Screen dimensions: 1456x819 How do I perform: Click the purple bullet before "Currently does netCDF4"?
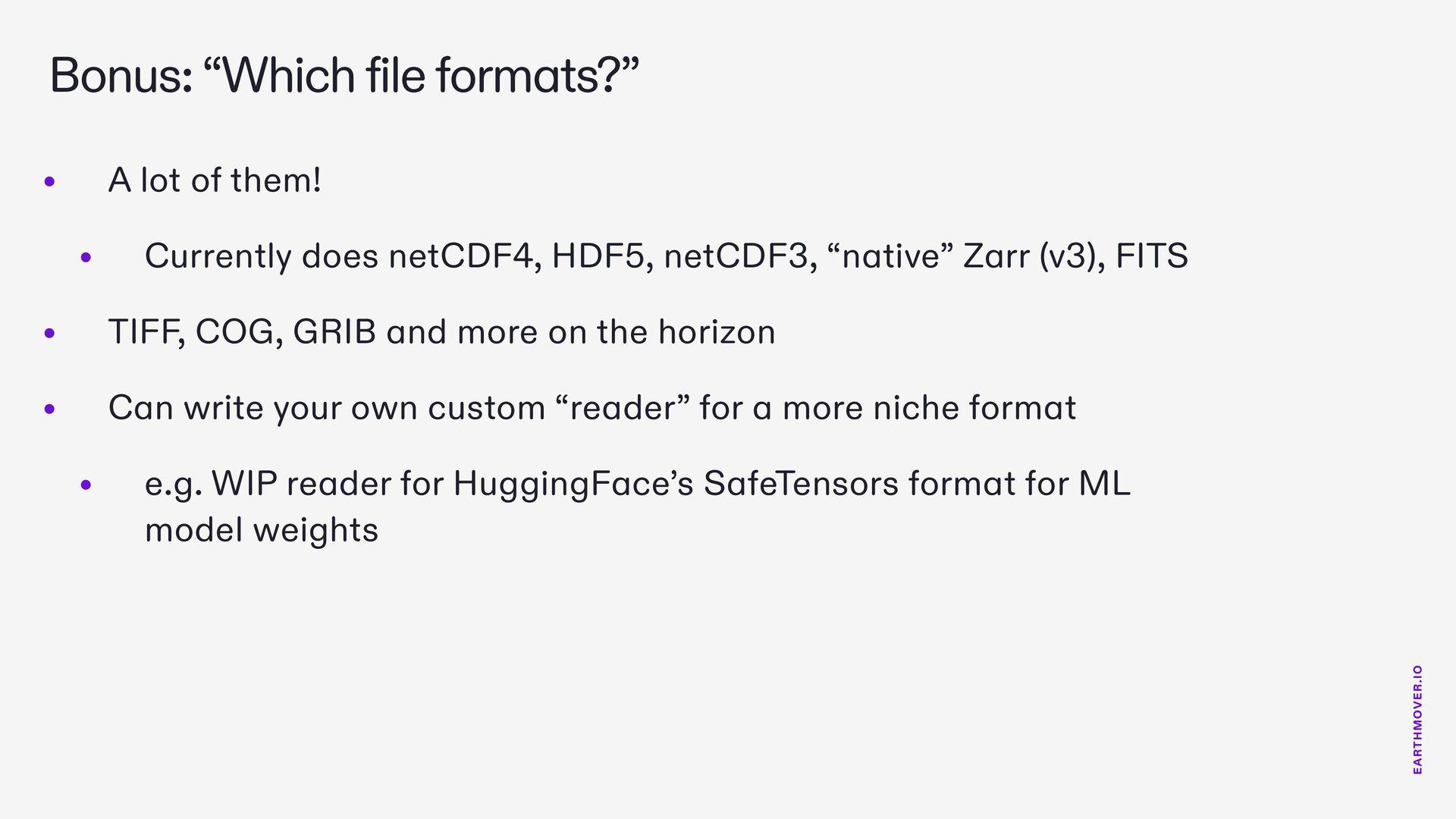pyautogui.click(x=86, y=258)
